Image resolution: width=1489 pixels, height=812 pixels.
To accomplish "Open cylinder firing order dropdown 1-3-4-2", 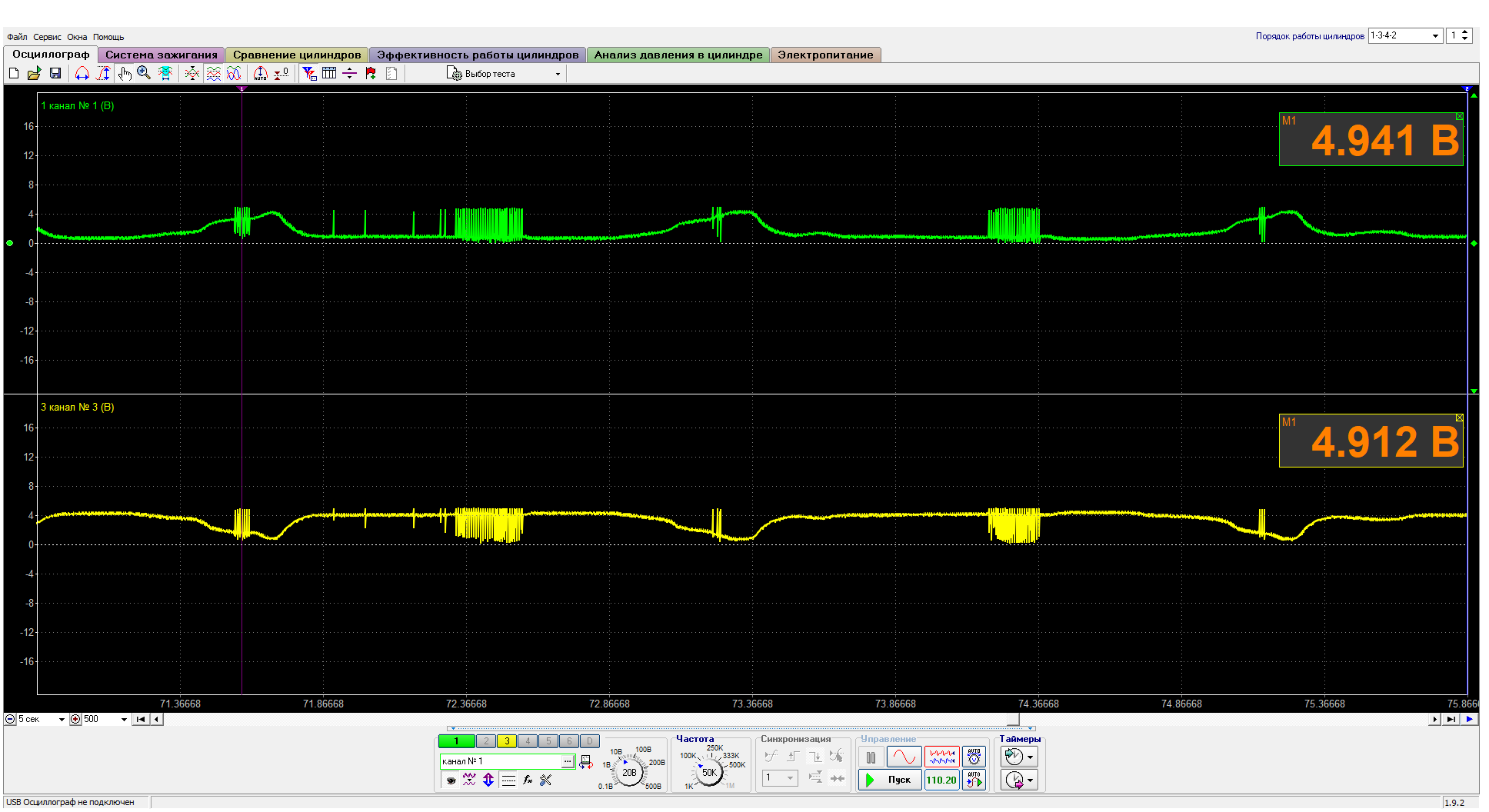I will tap(1404, 35).
